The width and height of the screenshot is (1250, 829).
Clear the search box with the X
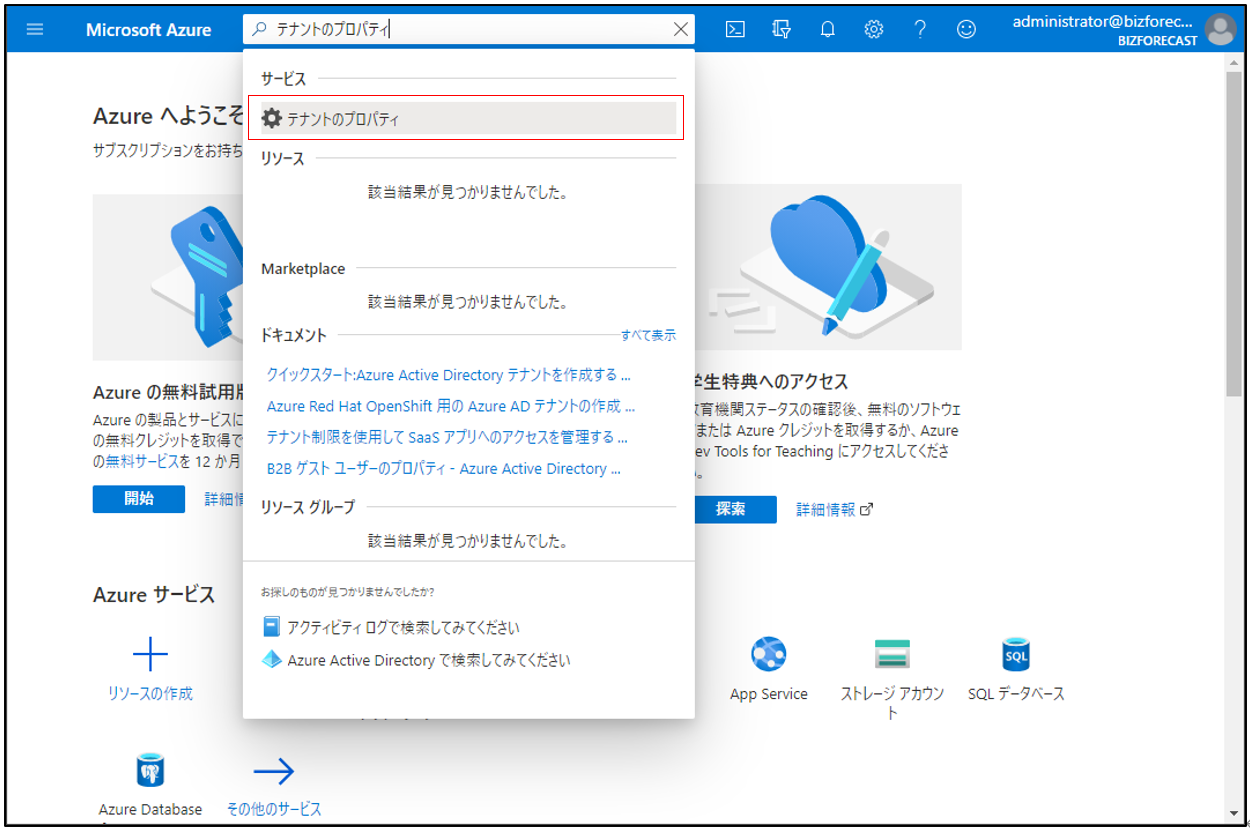tap(680, 29)
